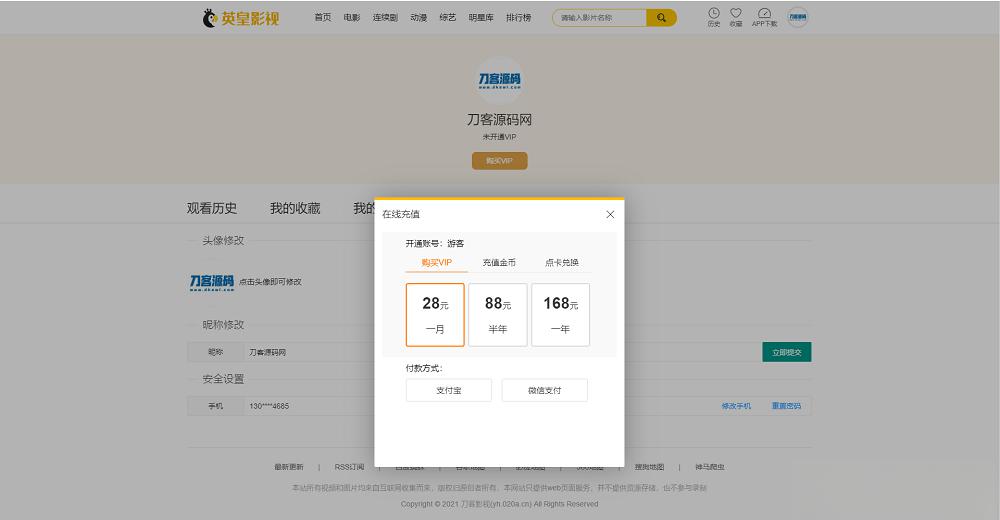Open the user avatar in header
1000x520 pixels.
[x=798, y=17]
